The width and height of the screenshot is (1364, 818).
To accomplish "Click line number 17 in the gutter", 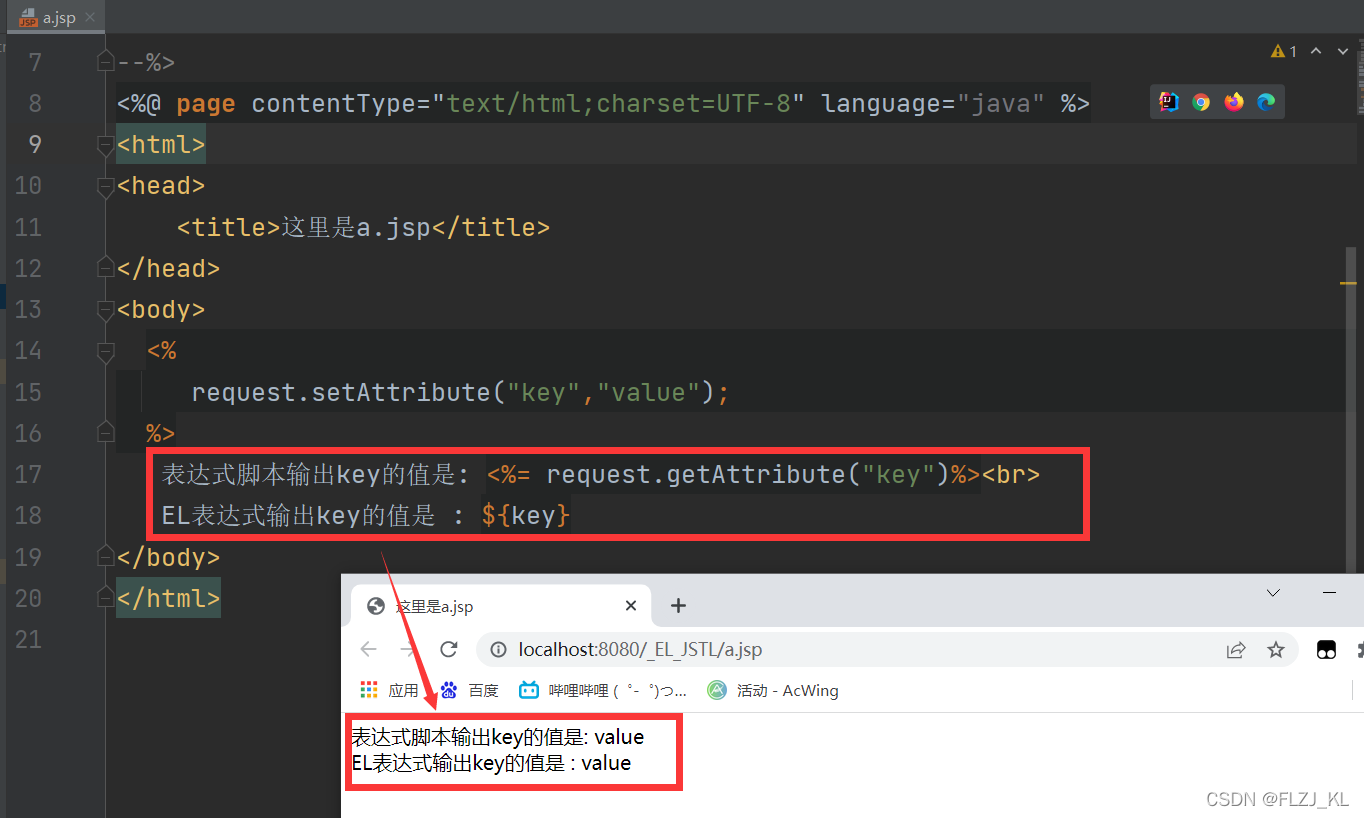I will [28, 474].
